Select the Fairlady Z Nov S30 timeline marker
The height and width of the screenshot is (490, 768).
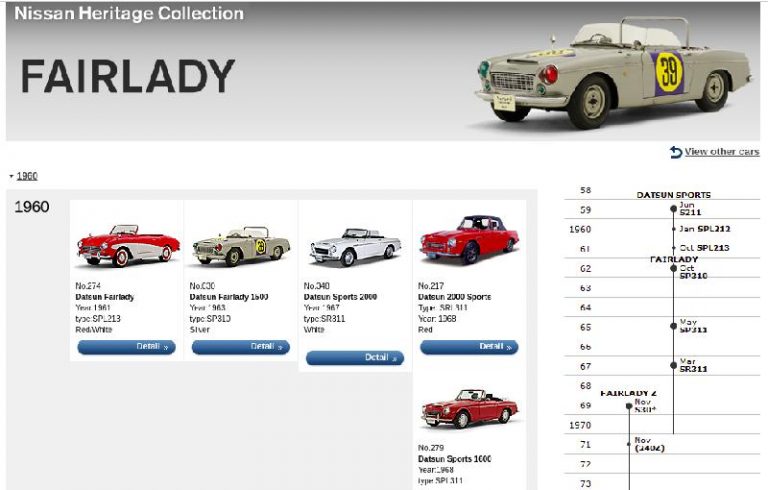point(629,406)
